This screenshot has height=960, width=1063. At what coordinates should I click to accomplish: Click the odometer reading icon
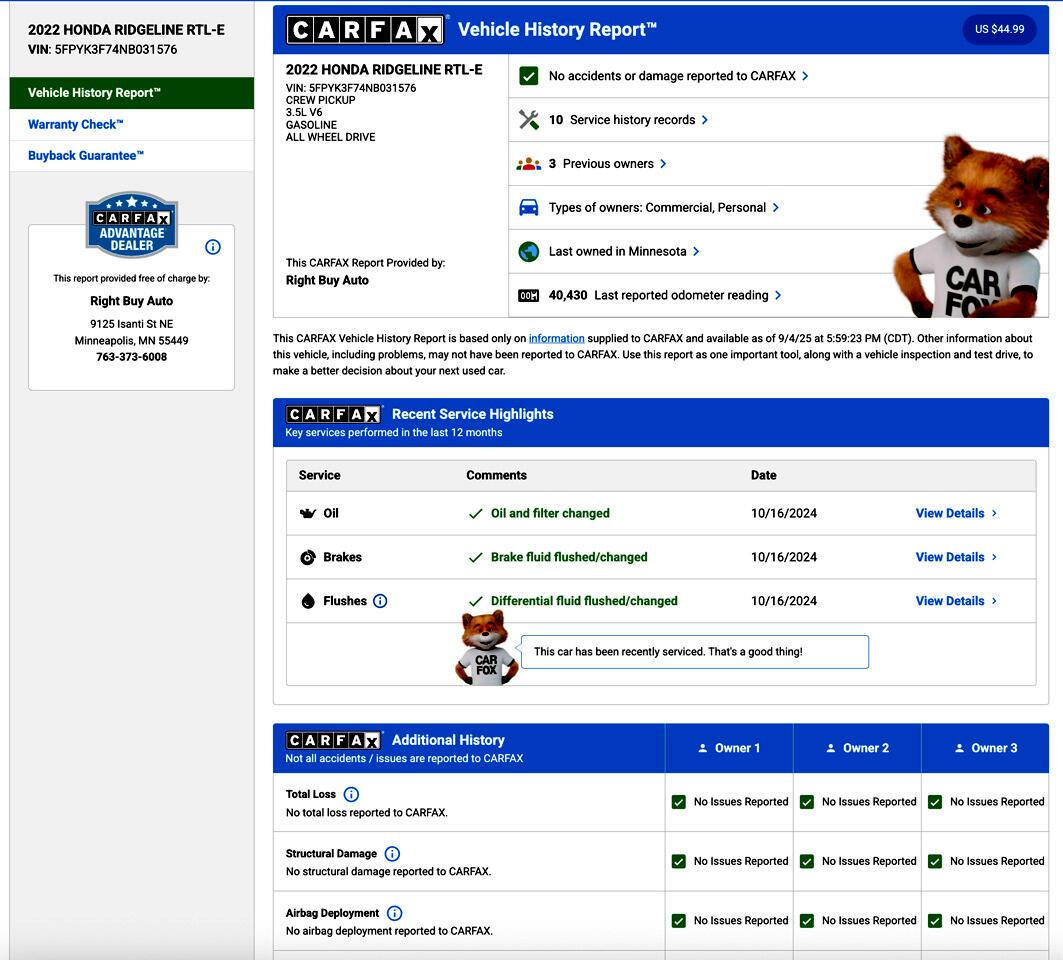coord(528,296)
